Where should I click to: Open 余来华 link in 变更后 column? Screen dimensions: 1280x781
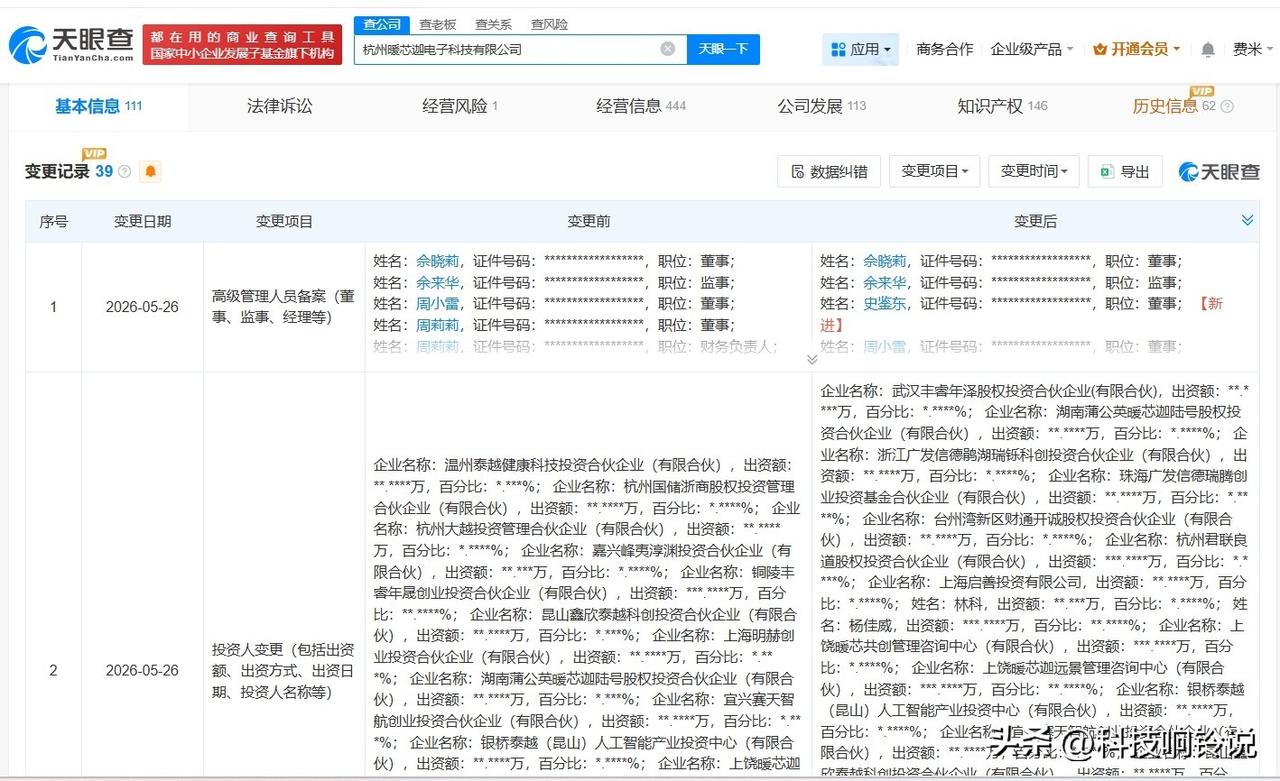click(x=885, y=282)
